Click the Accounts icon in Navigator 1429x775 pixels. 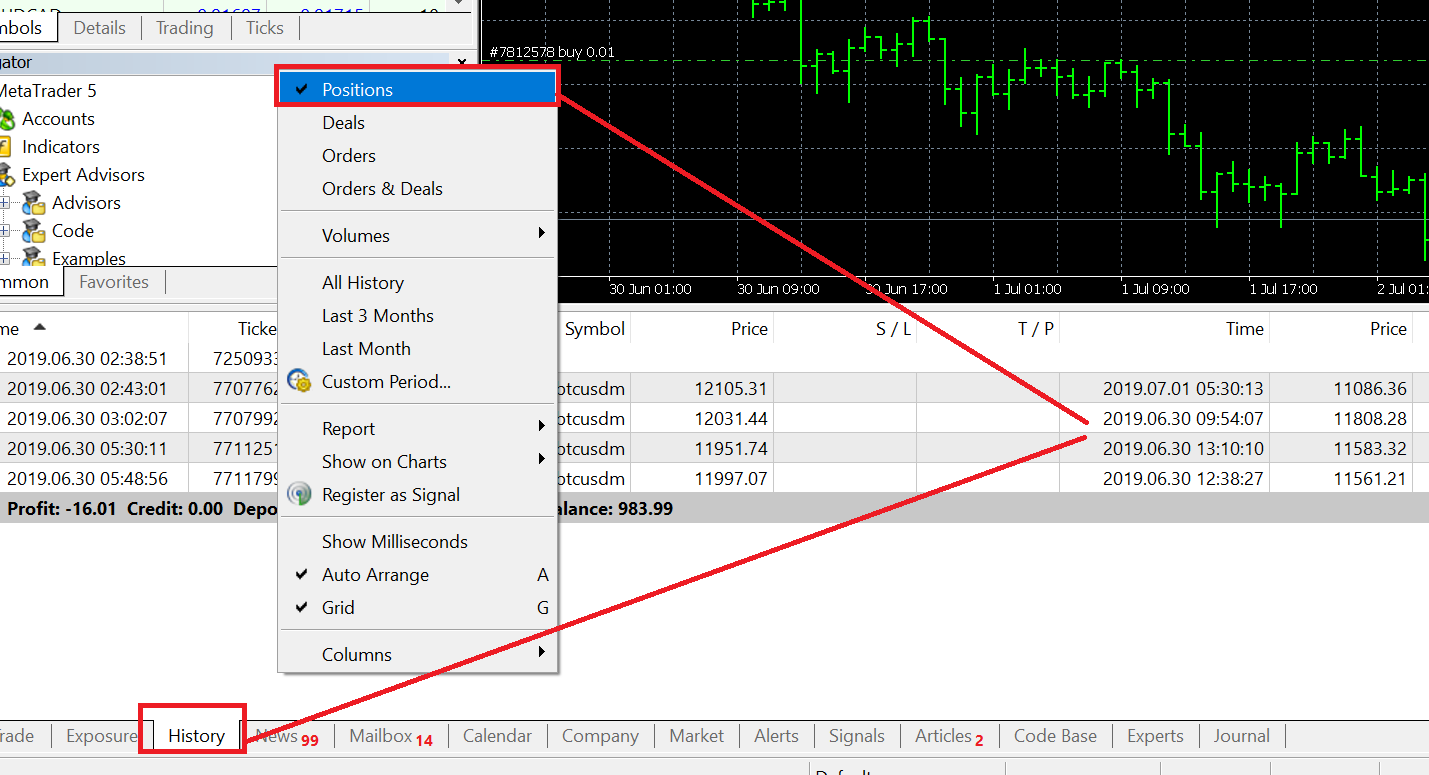5,119
